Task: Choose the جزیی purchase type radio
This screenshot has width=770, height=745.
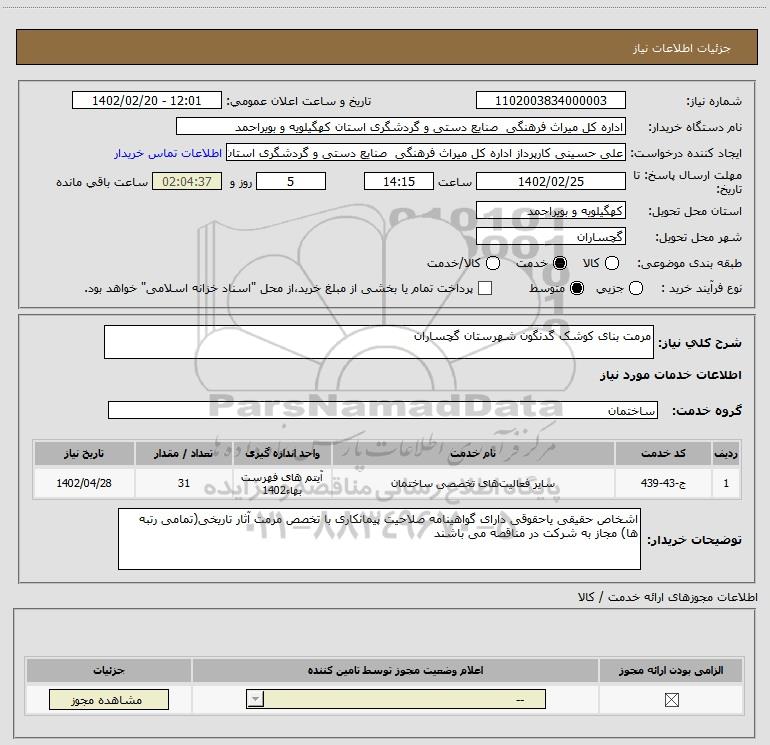Action: coord(635,288)
